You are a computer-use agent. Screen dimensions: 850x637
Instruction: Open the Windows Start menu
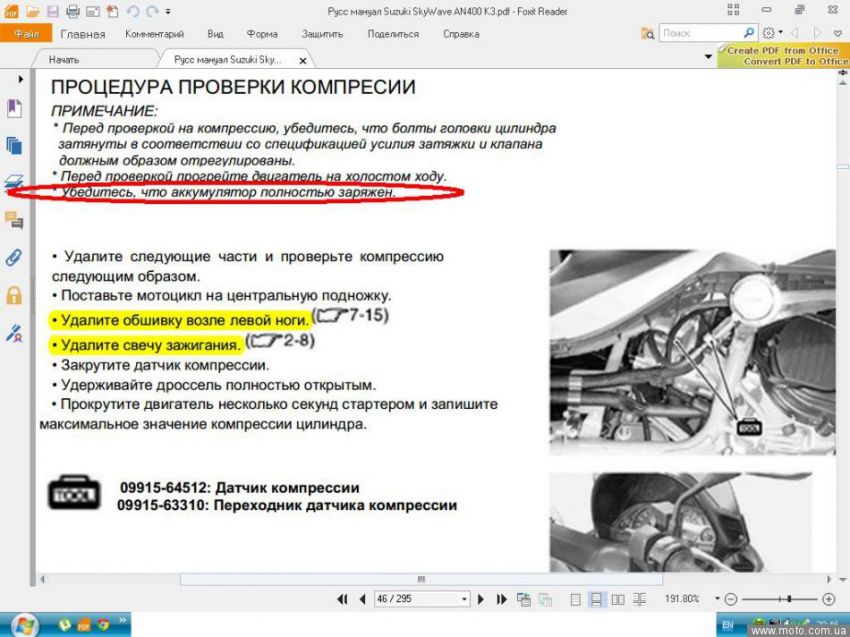[25, 625]
